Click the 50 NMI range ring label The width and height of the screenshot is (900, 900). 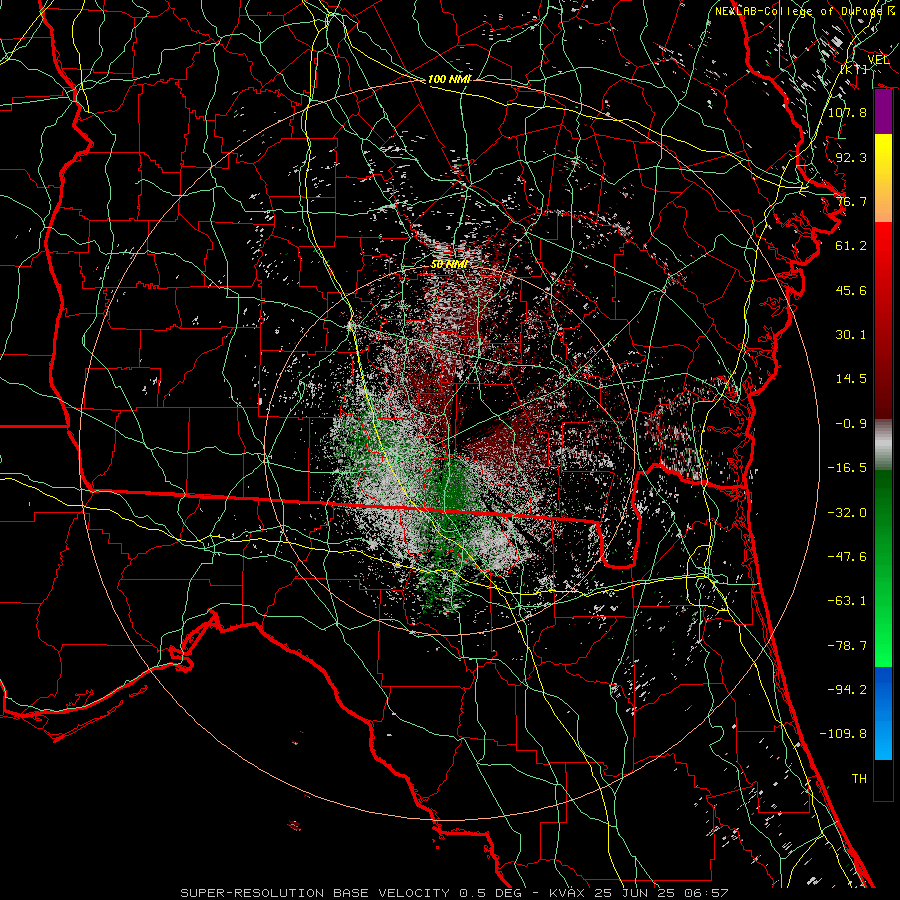click(449, 264)
